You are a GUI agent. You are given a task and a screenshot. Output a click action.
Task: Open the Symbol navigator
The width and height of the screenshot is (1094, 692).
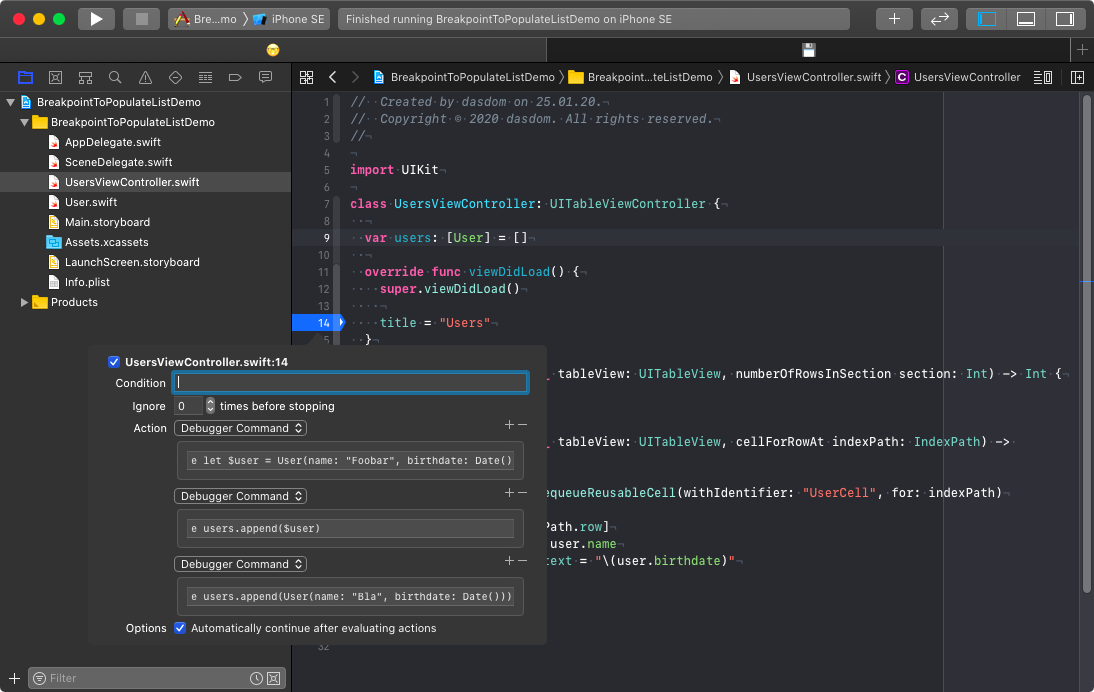[85, 77]
